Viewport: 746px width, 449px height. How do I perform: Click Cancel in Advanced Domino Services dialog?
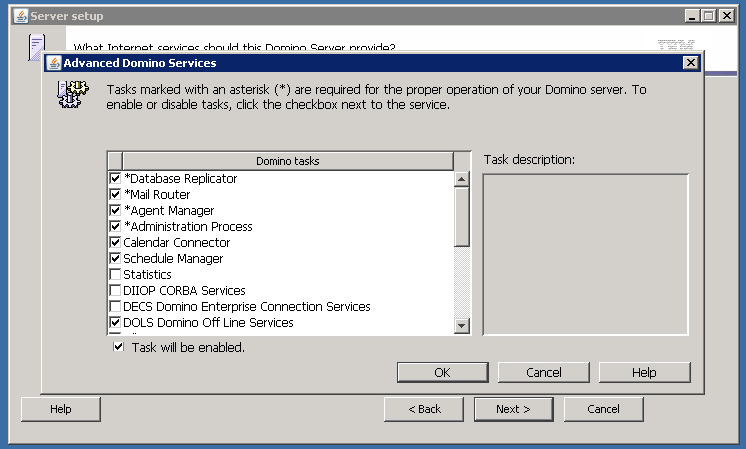pyautogui.click(x=543, y=372)
